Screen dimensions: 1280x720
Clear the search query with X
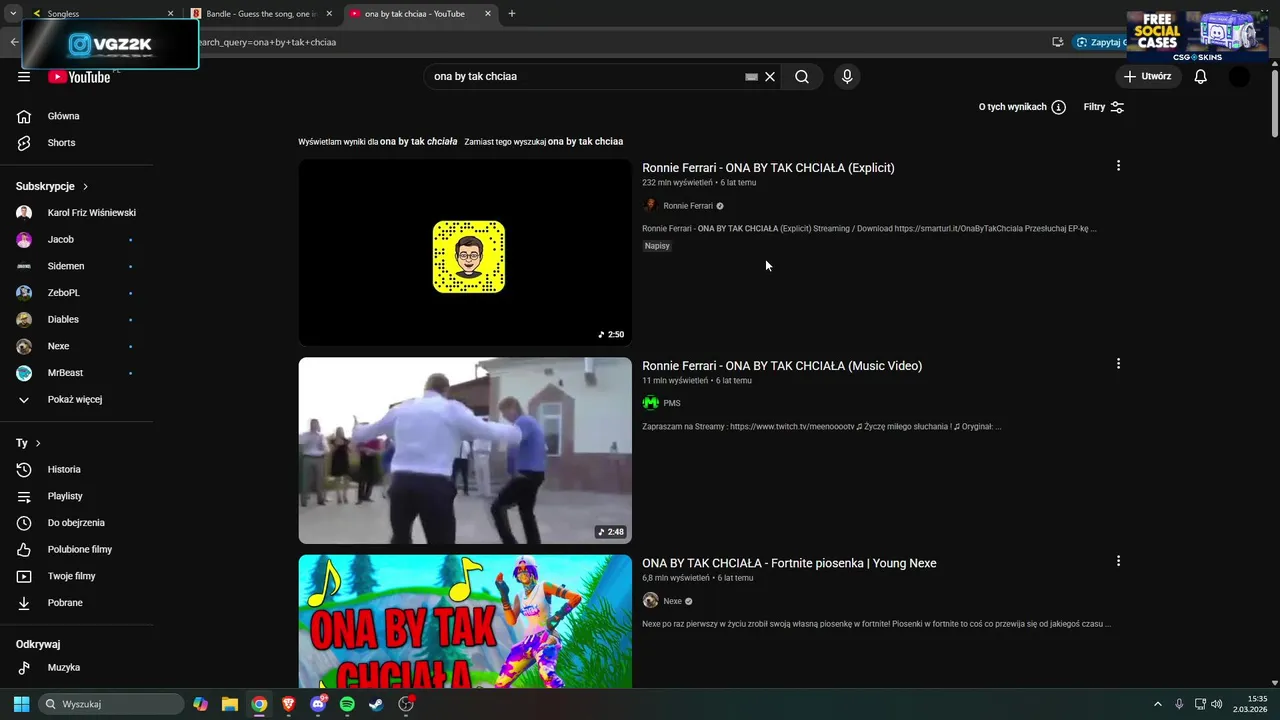pyautogui.click(x=770, y=77)
